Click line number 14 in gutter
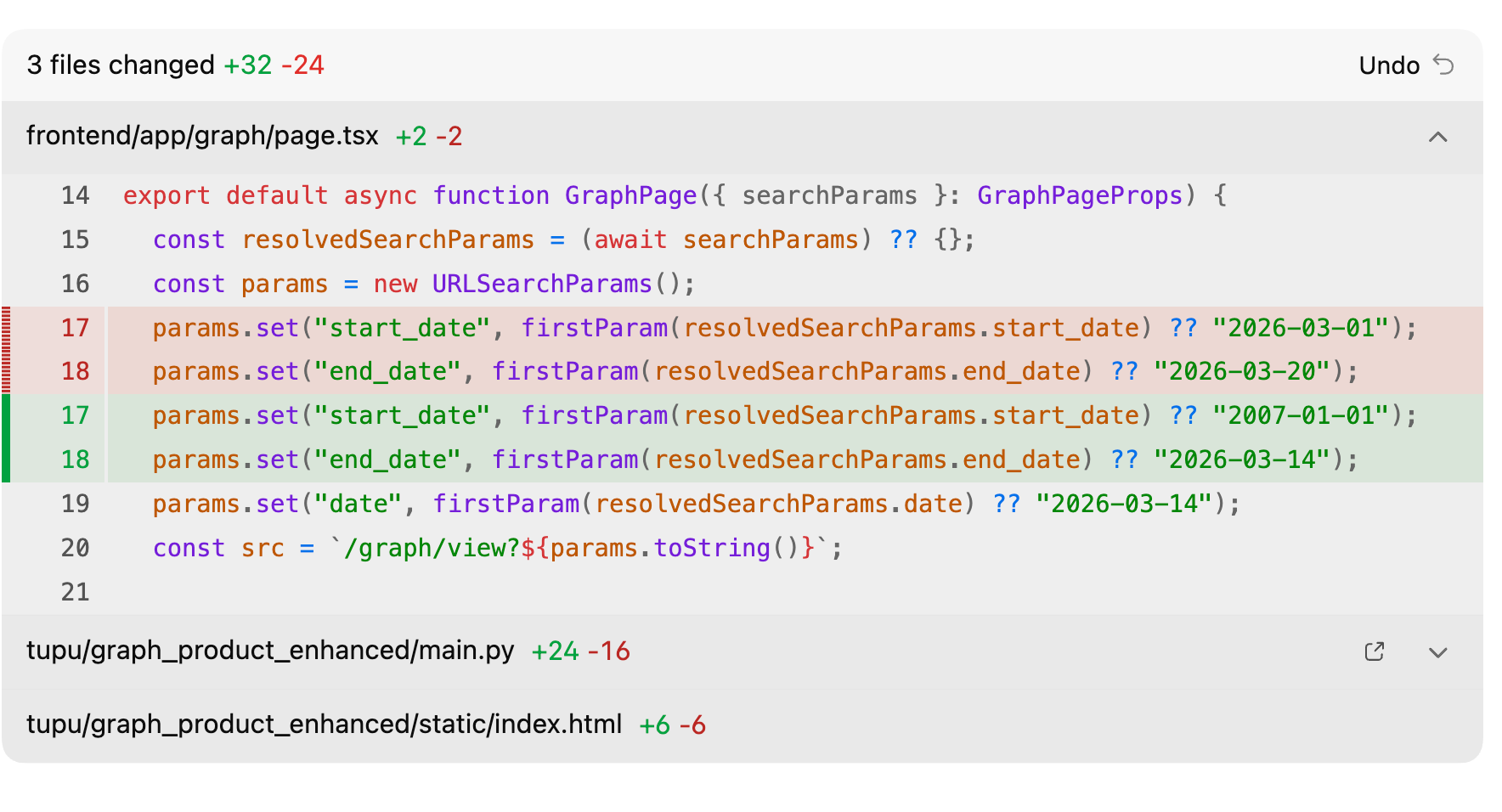The width and height of the screenshot is (1502, 812). pos(75,195)
